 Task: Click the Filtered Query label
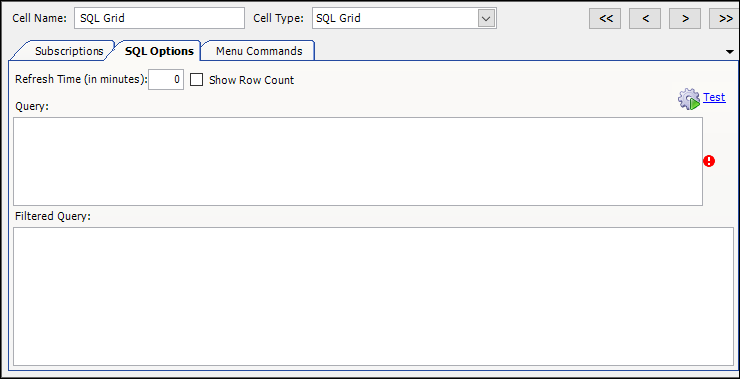pyautogui.click(x=53, y=217)
